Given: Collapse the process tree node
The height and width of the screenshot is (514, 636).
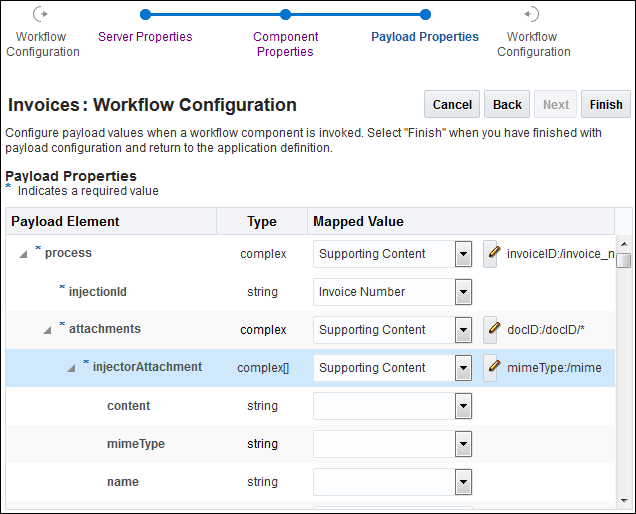Looking at the screenshot, I should tap(24, 254).
